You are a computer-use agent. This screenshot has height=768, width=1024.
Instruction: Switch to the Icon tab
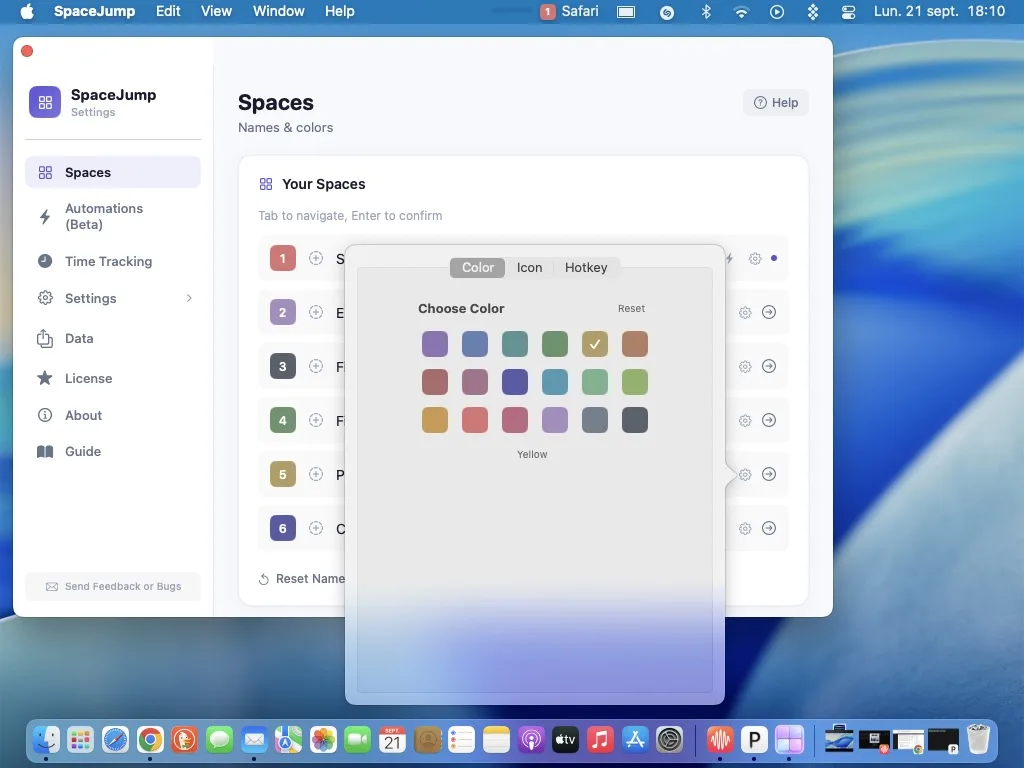tap(529, 267)
